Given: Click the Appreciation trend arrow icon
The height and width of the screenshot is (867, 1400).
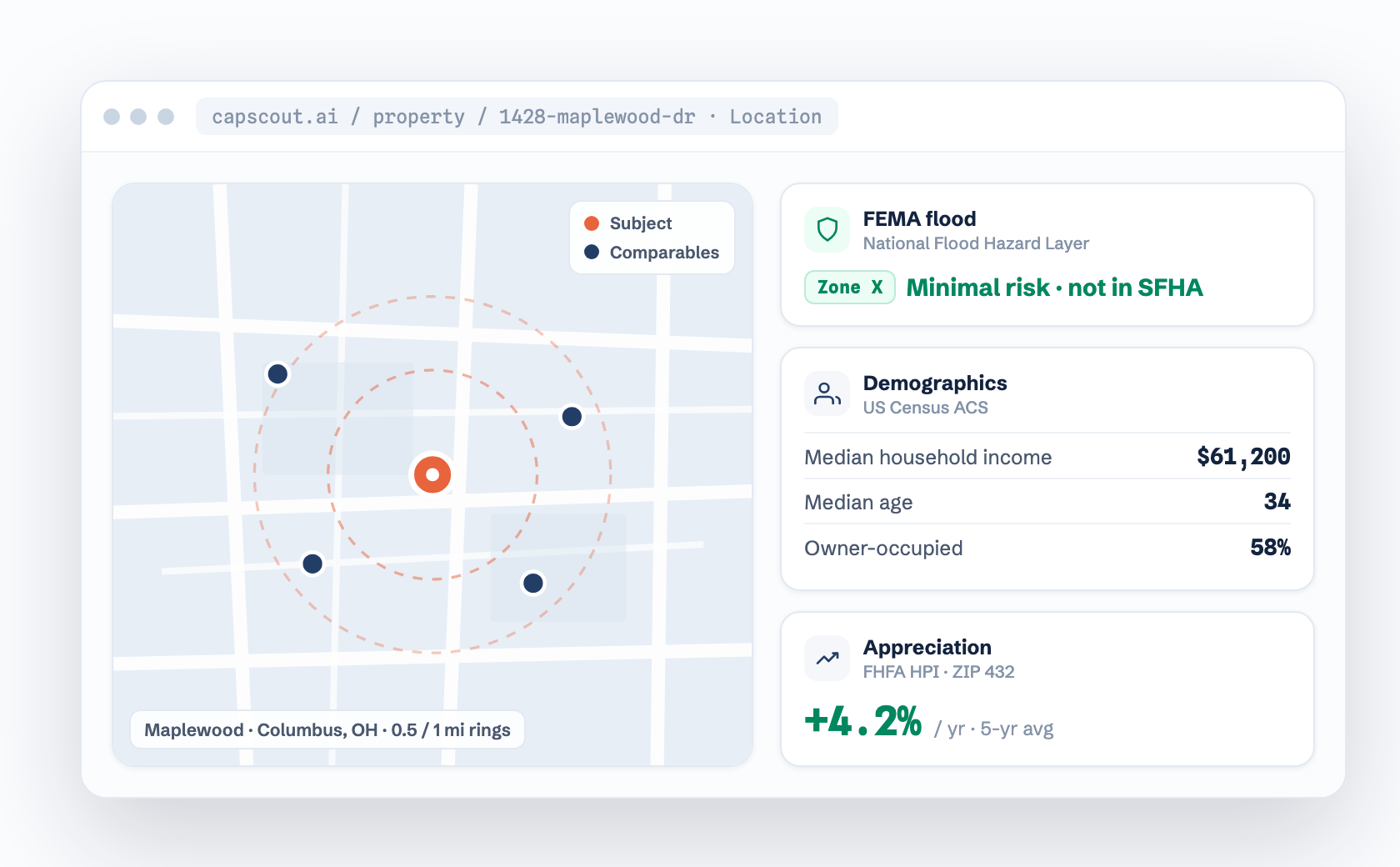Looking at the screenshot, I should (827, 658).
